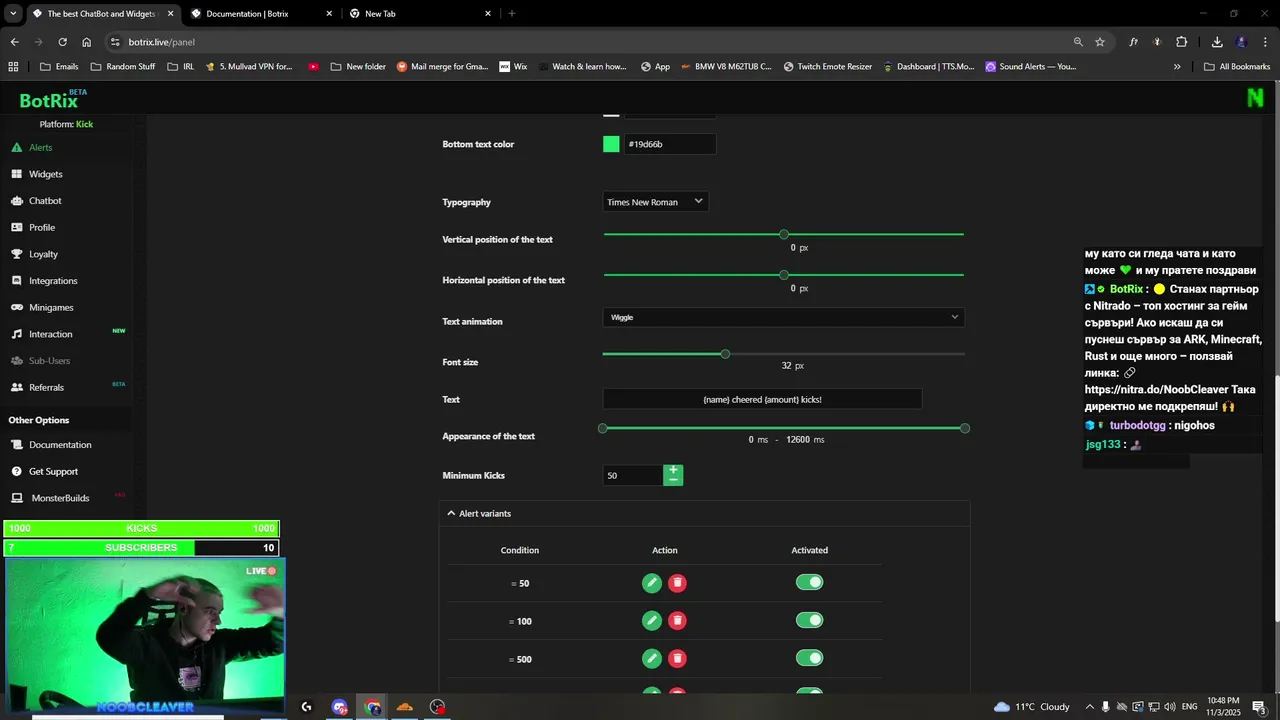1280x720 pixels.
Task: Open the Random Stuff bookmark folder
Action: pyautogui.click(x=122, y=67)
